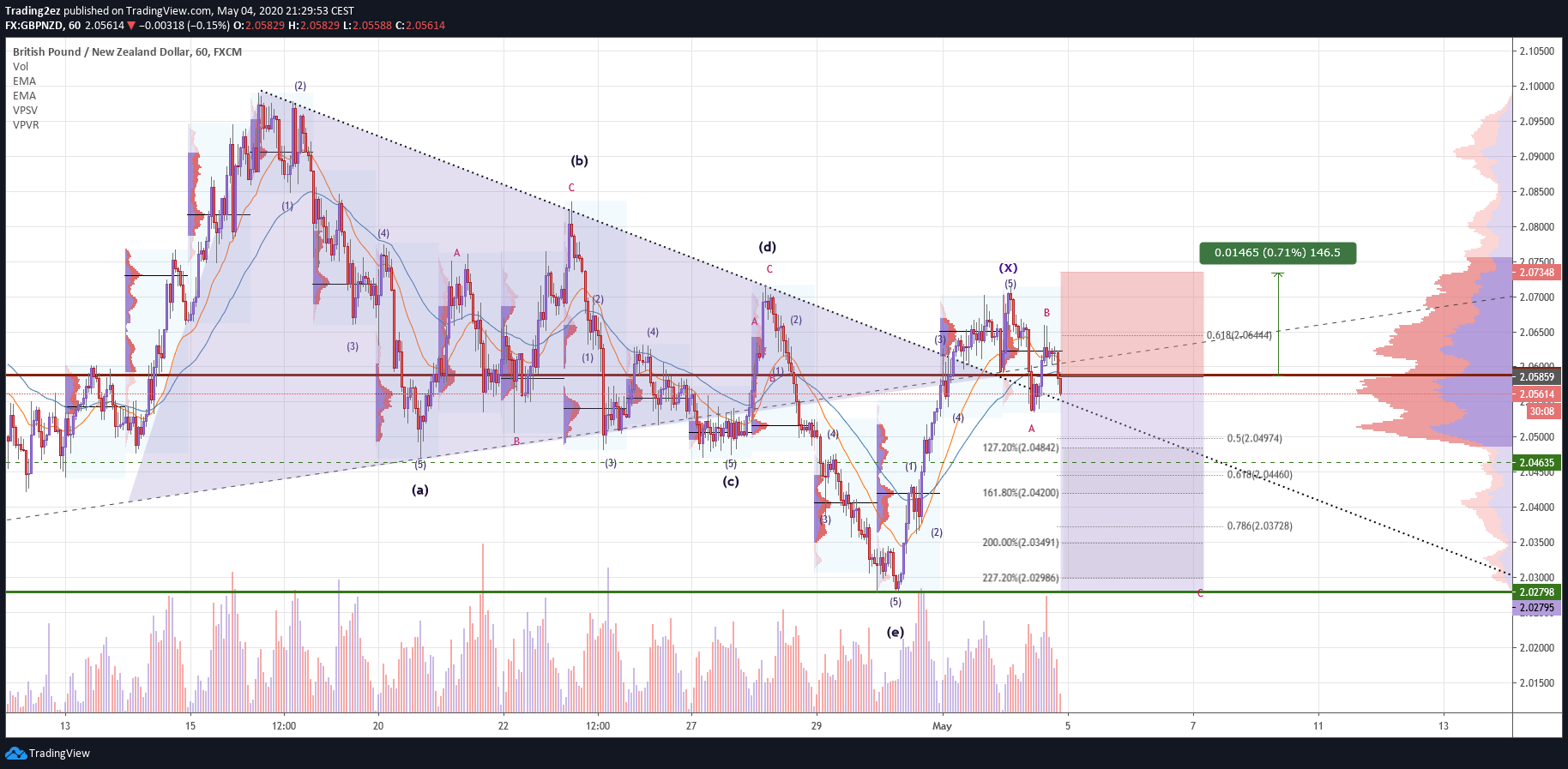Click the 161.80%(2.04200) extension label
1568x769 pixels.
[1021, 493]
